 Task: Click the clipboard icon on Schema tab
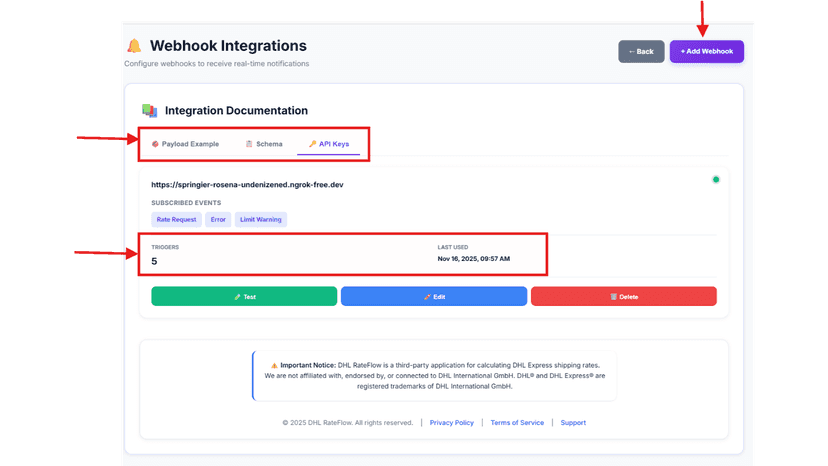(x=249, y=144)
